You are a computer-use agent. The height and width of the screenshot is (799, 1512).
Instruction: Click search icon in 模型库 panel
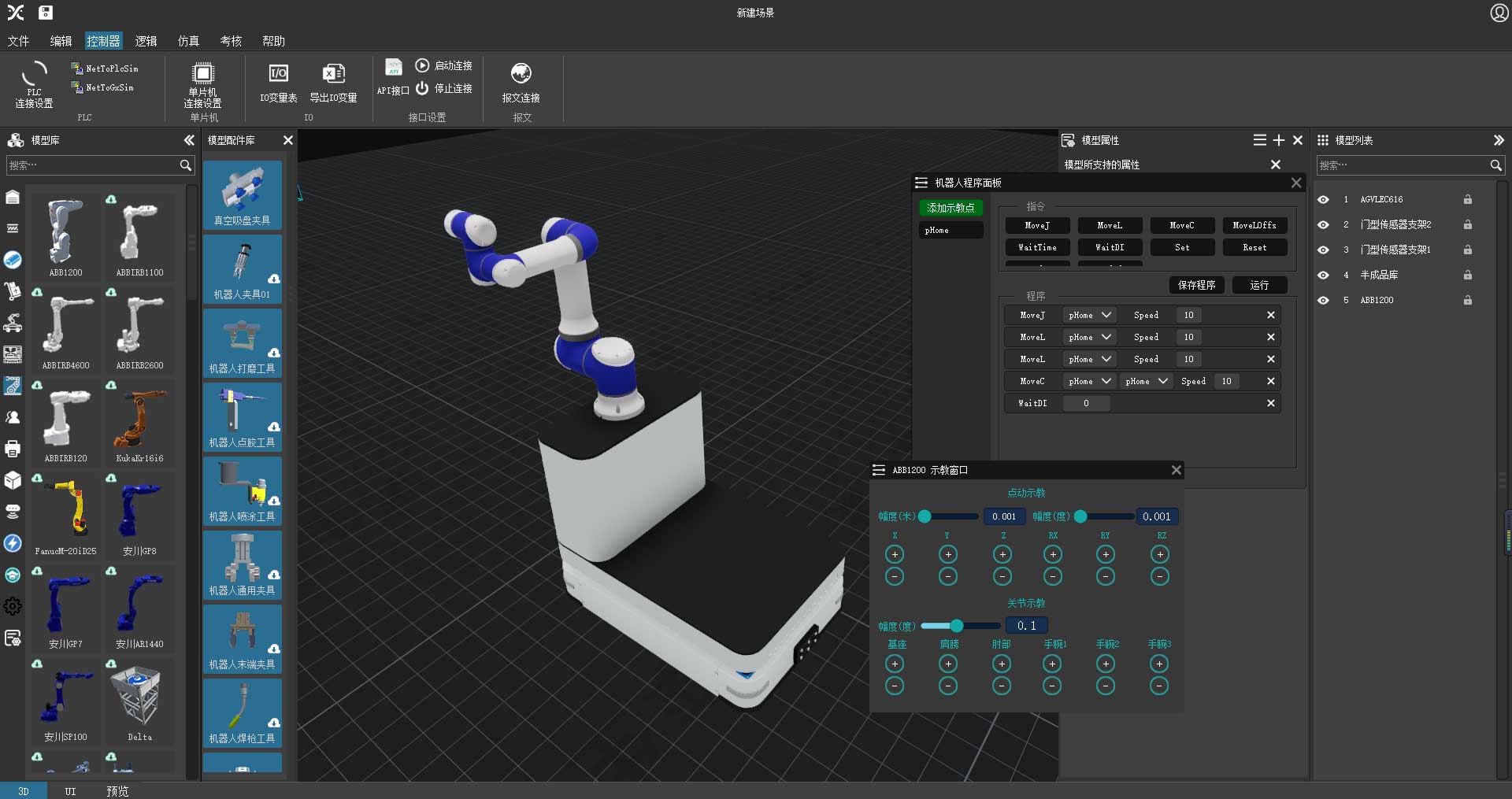[x=185, y=165]
